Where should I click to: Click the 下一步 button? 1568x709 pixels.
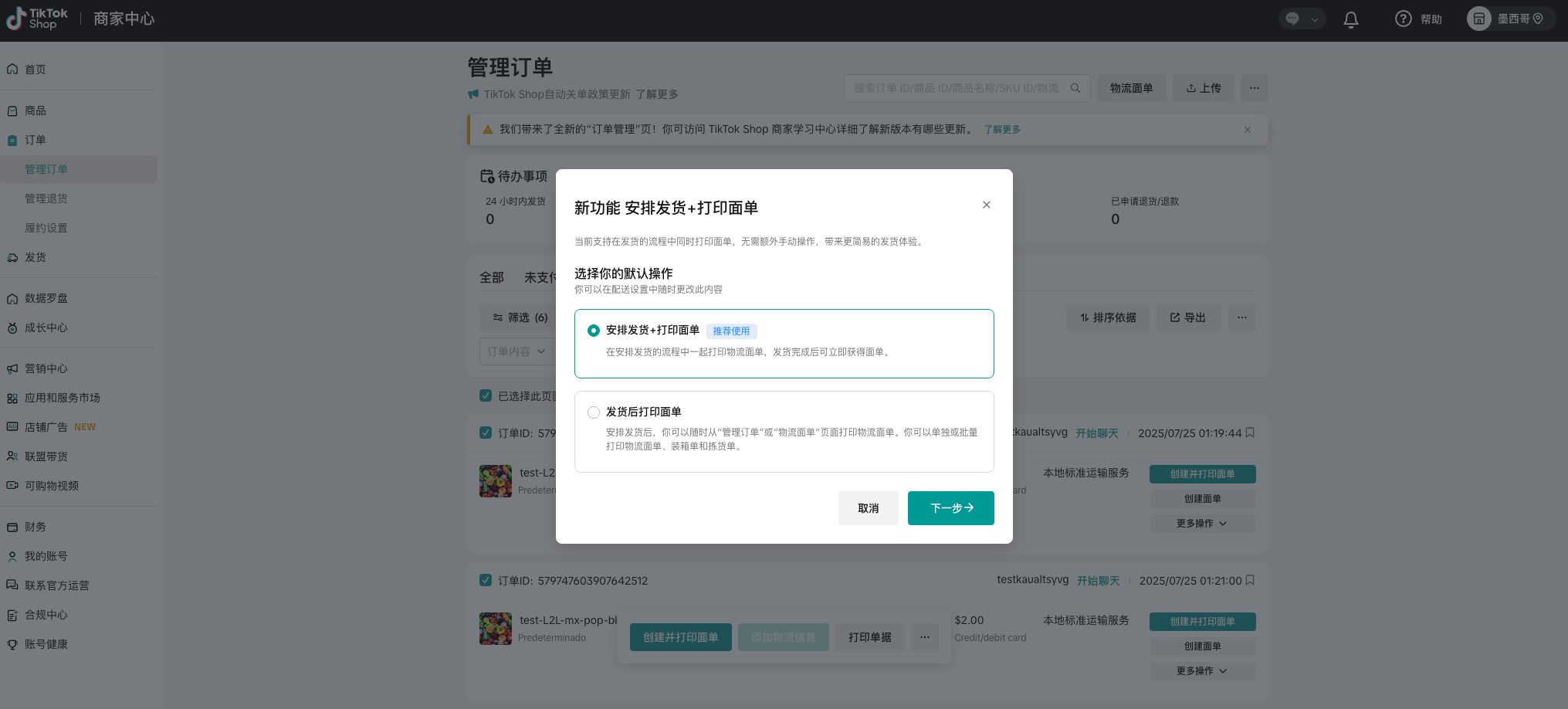tap(950, 508)
